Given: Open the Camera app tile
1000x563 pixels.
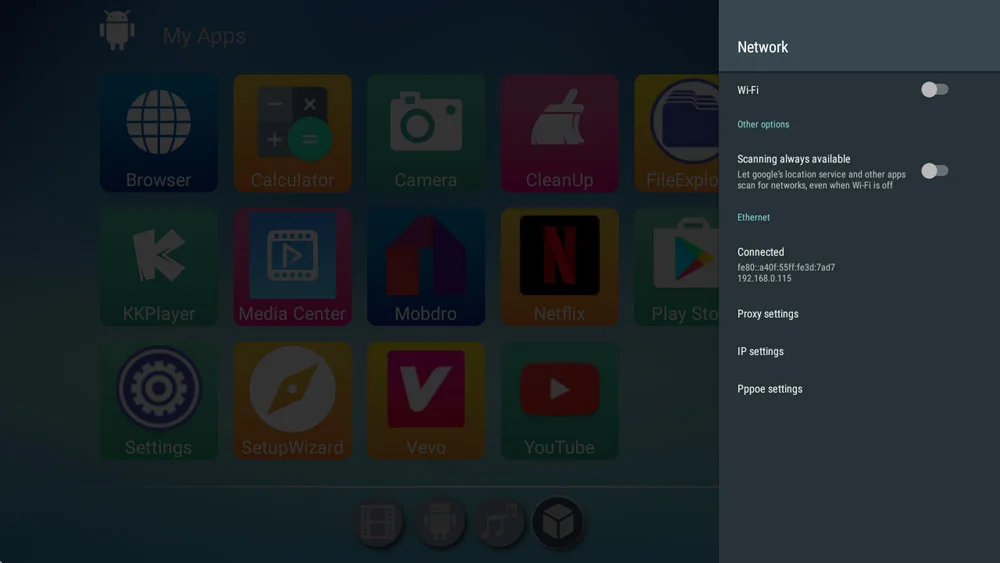Looking at the screenshot, I should (x=426, y=133).
